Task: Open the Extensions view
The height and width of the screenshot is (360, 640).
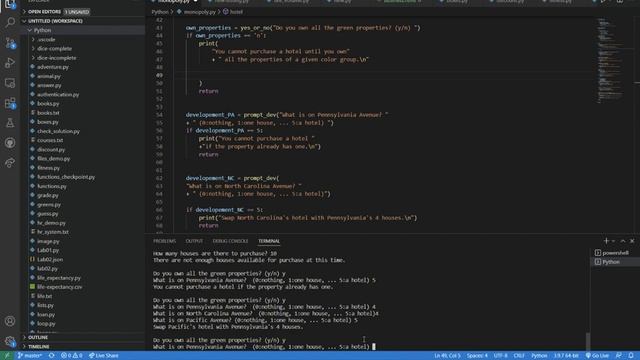Action: [10, 103]
